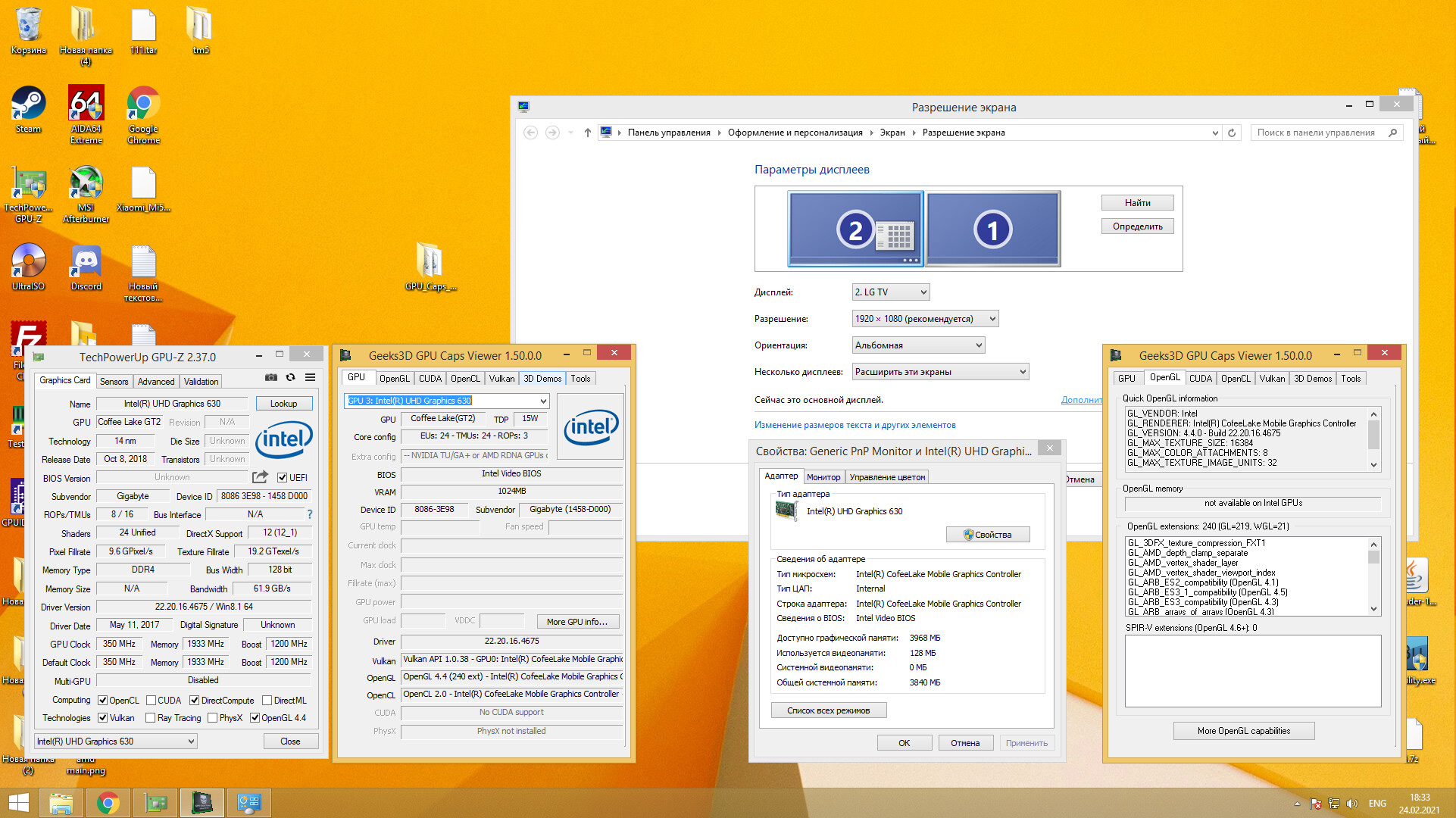
Task: Open the Дисплей dropdown showing 2. LG TV
Action: [890, 292]
